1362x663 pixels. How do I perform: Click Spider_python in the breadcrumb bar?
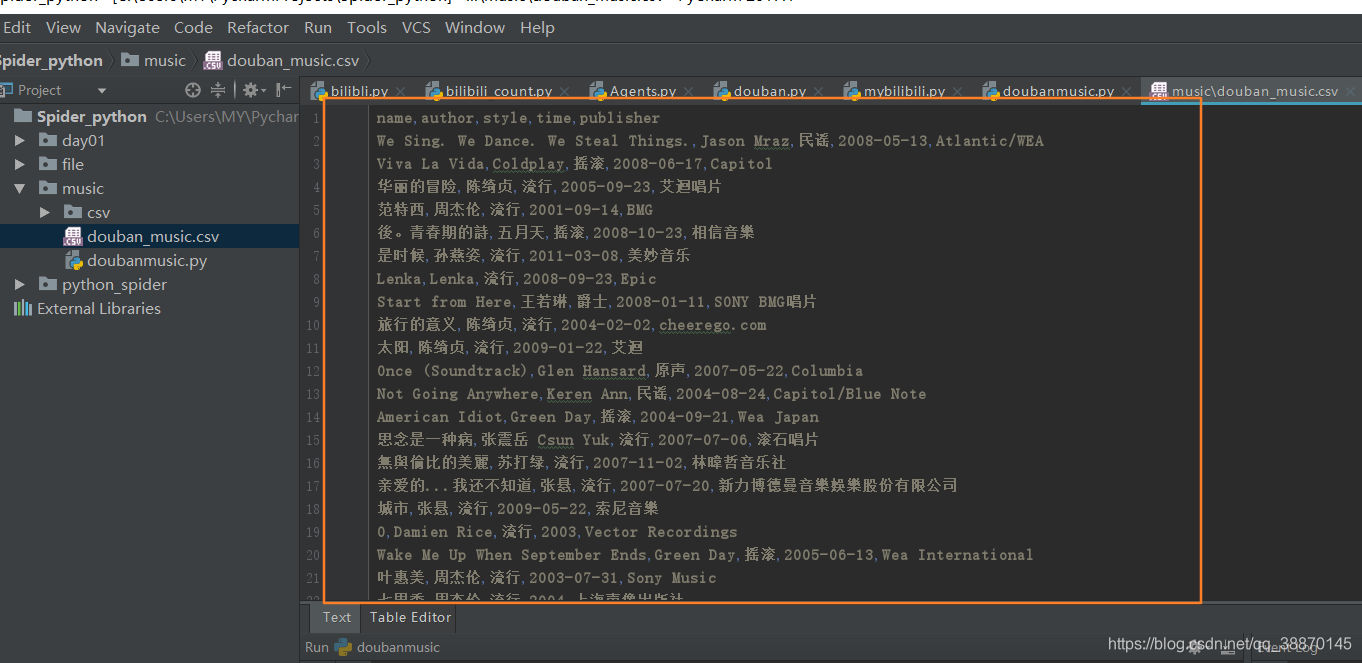coord(50,61)
